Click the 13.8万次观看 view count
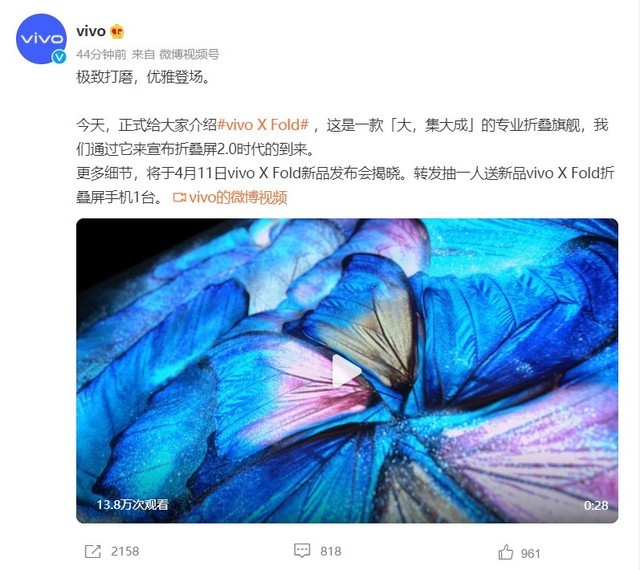 click(x=132, y=505)
